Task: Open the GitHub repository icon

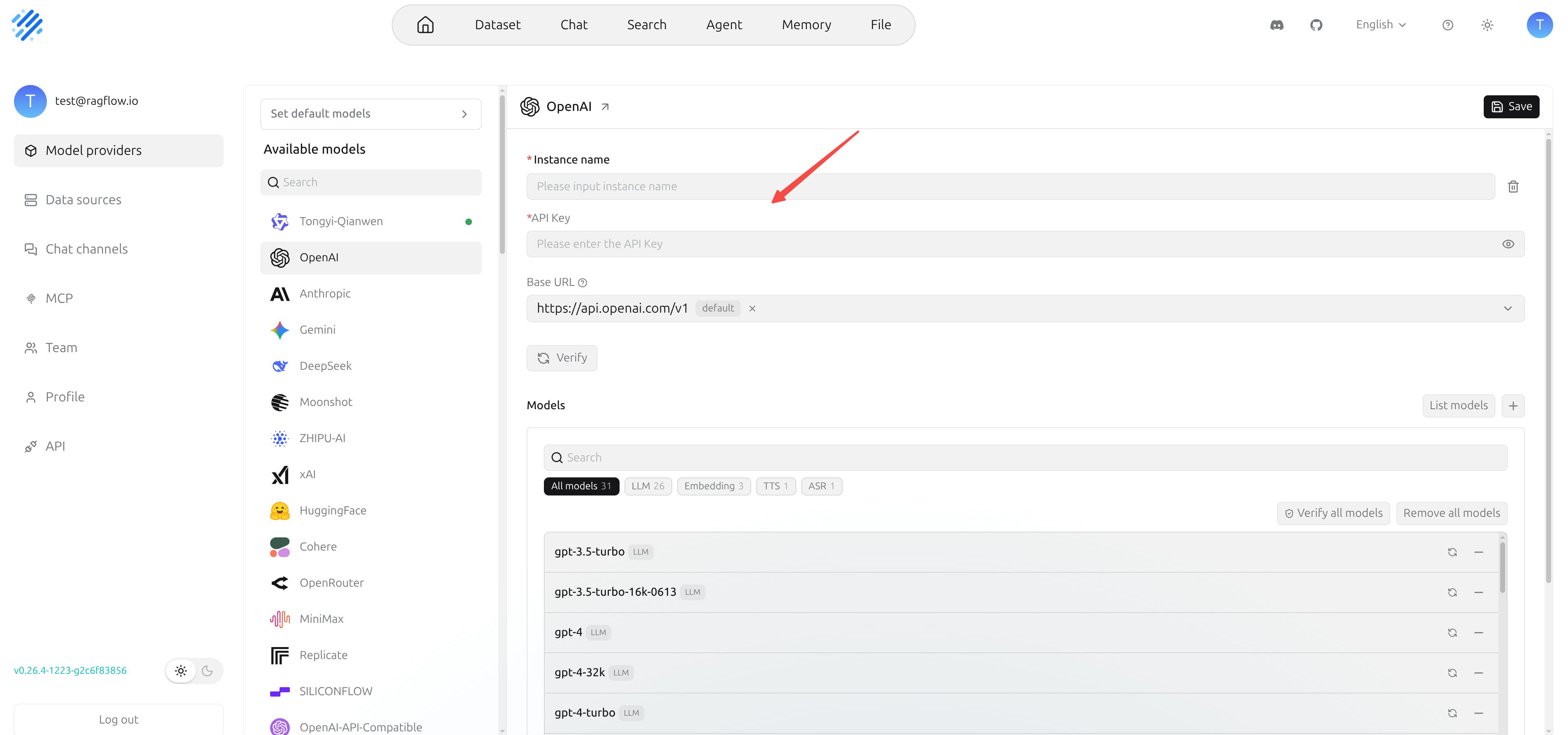Action: coord(1316,25)
